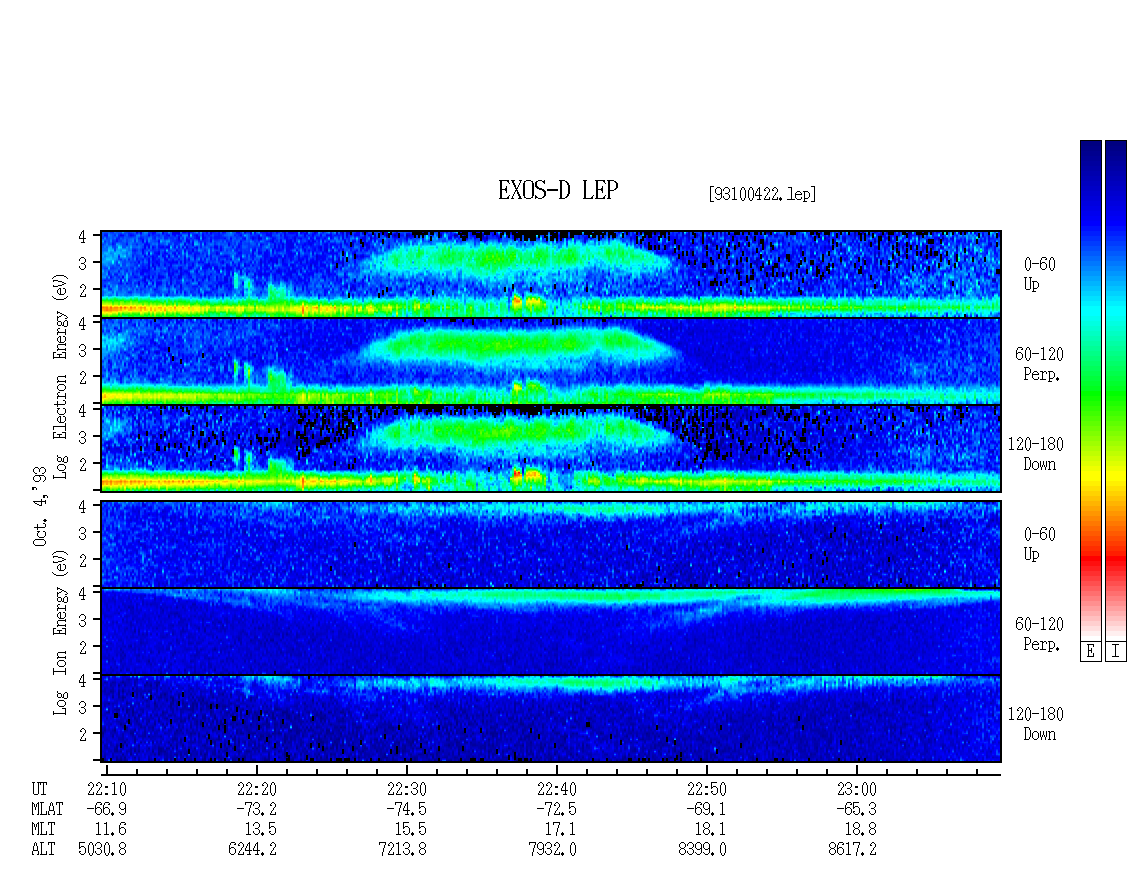Click the MLT row label
The height and width of the screenshot is (875, 1130).
click(43, 830)
